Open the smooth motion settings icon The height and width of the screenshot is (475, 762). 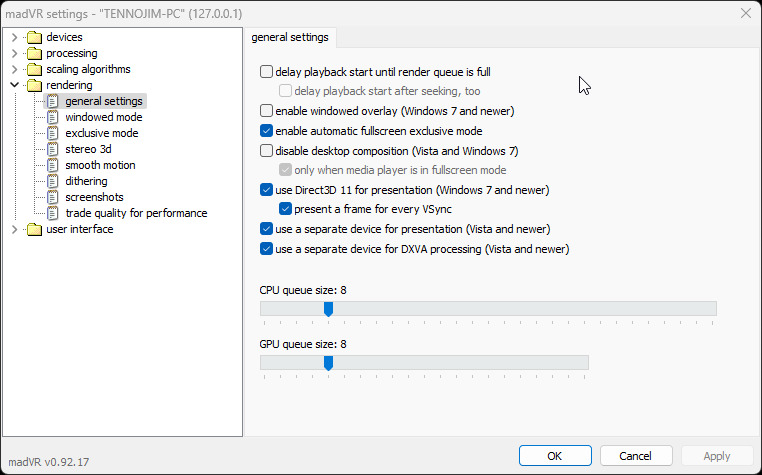52,165
